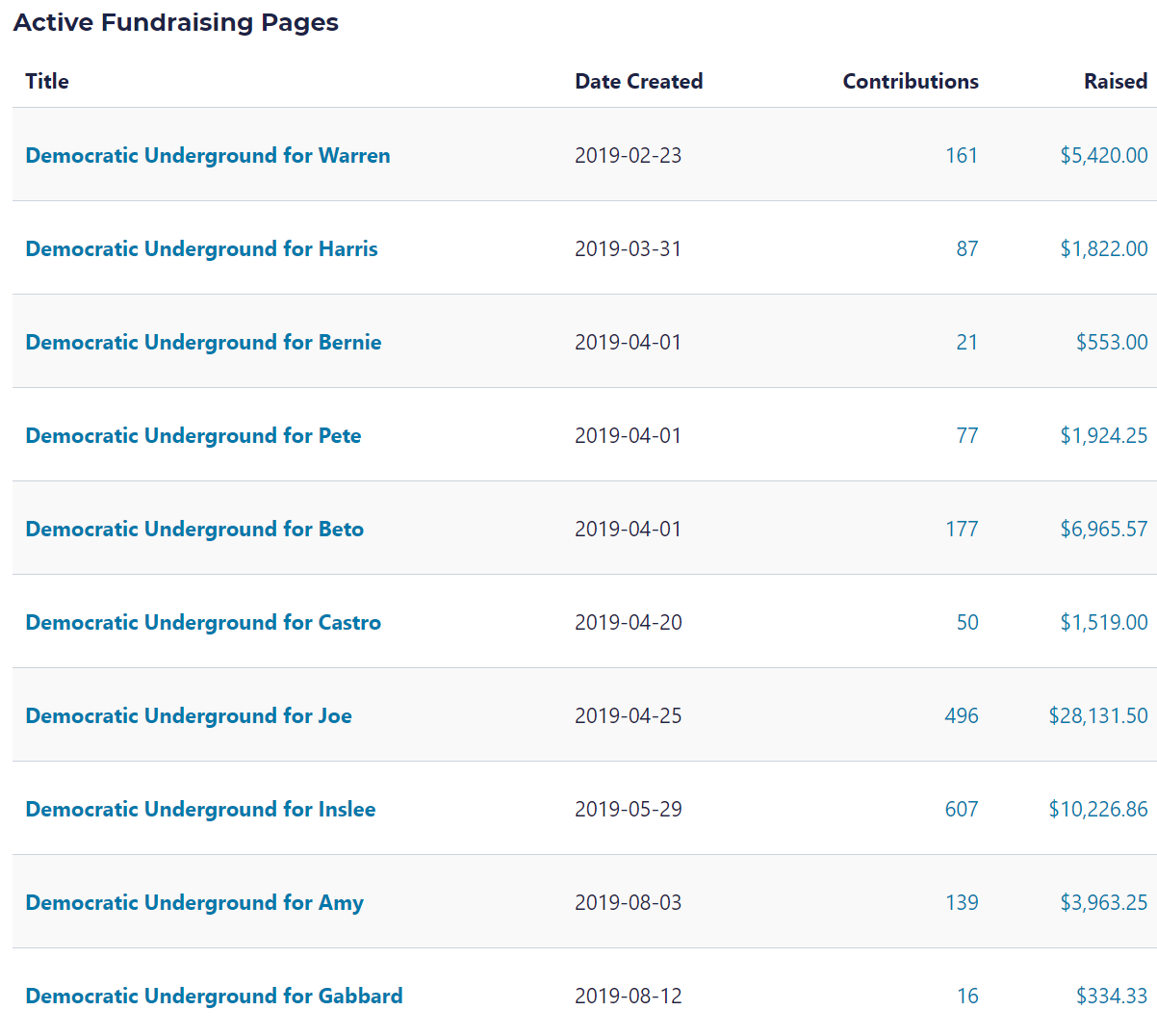Open Democratic Underground for Harris page
Screen dimensions: 1157x1036
(201, 249)
